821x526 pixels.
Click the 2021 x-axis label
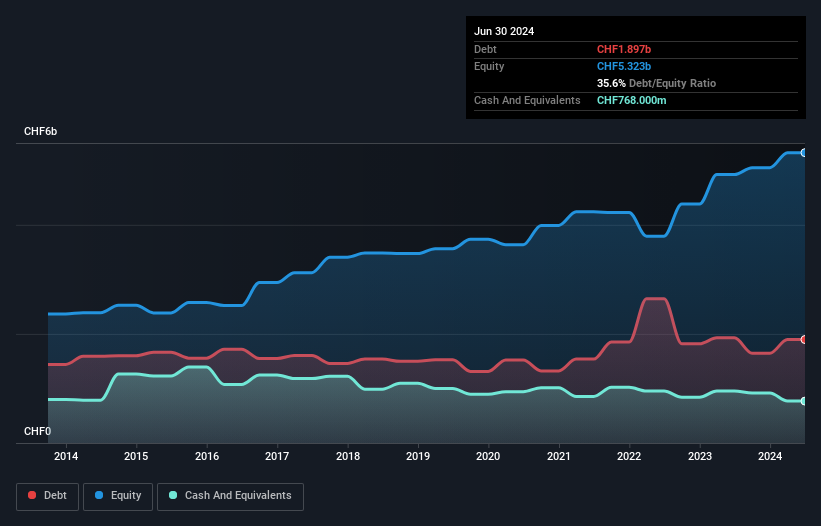coord(559,456)
